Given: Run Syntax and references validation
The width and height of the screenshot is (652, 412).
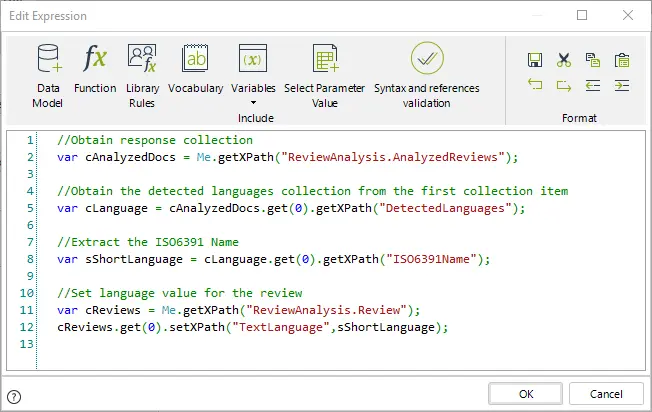Looking at the screenshot, I should pyautogui.click(x=427, y=75).
